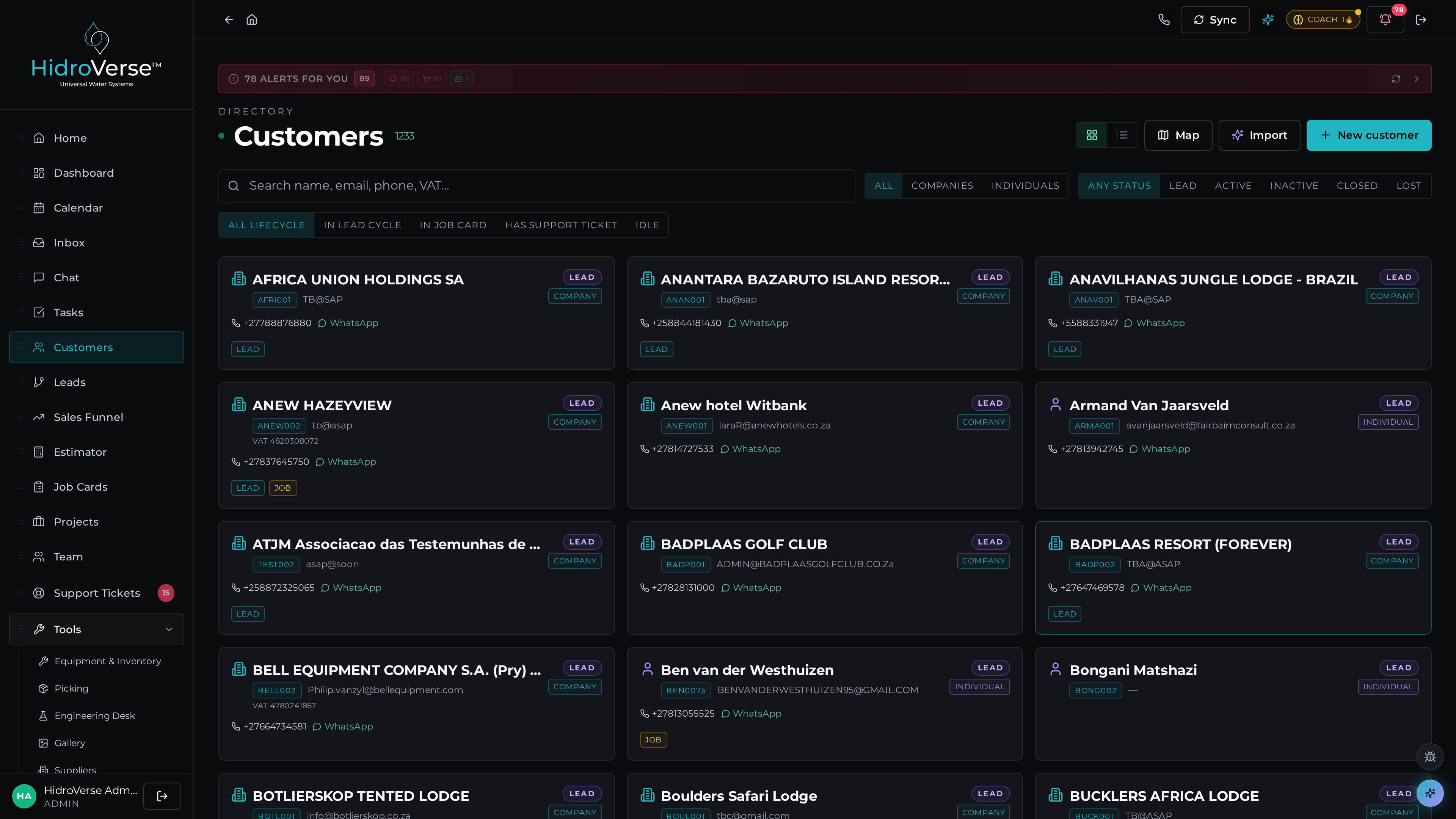Select the IN LEAD CYCLE tab
This screenshot has width=1456, height=819.
click(x=362, y=226)
